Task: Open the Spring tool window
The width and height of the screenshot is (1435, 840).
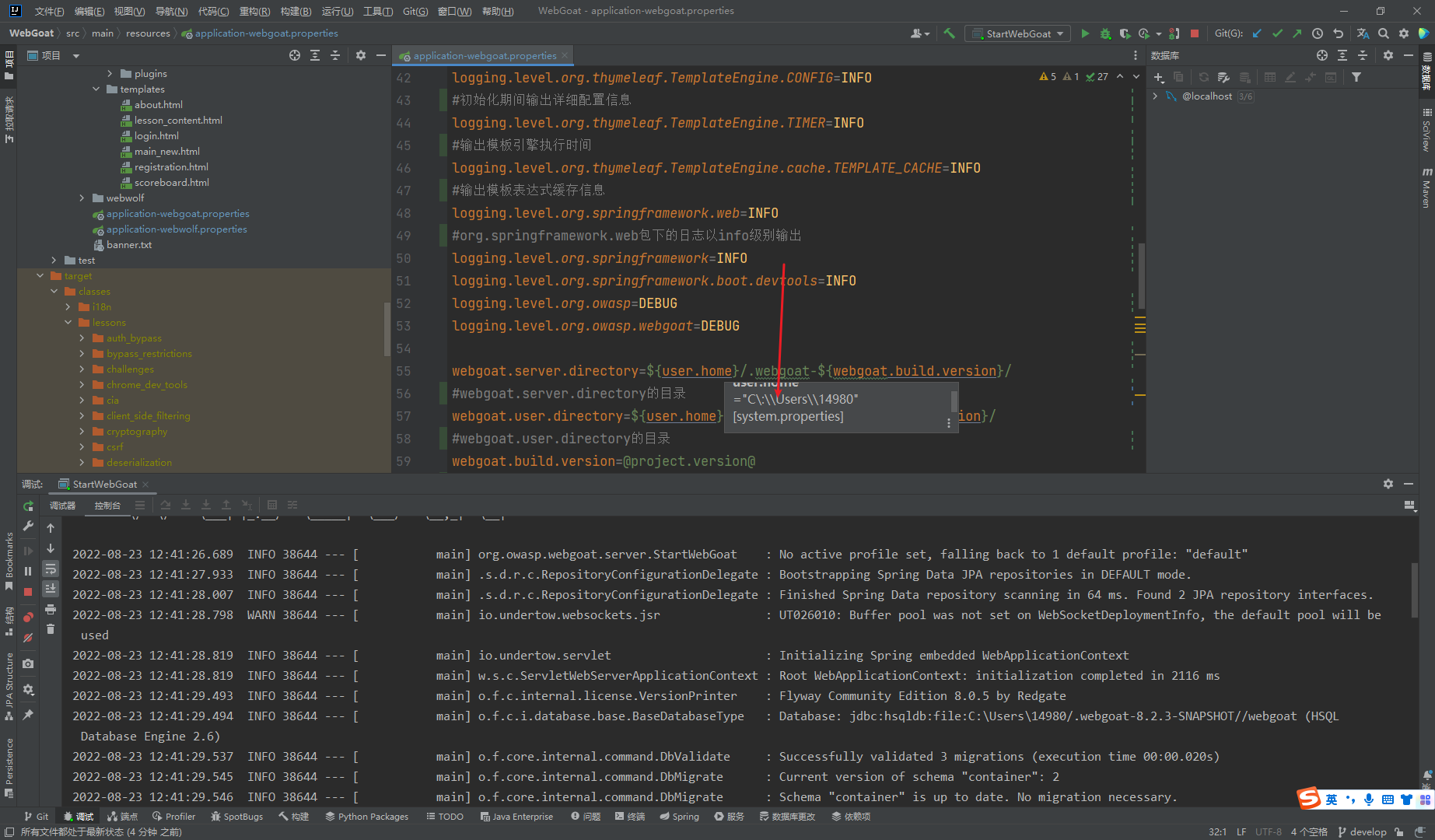Action: 679,817
